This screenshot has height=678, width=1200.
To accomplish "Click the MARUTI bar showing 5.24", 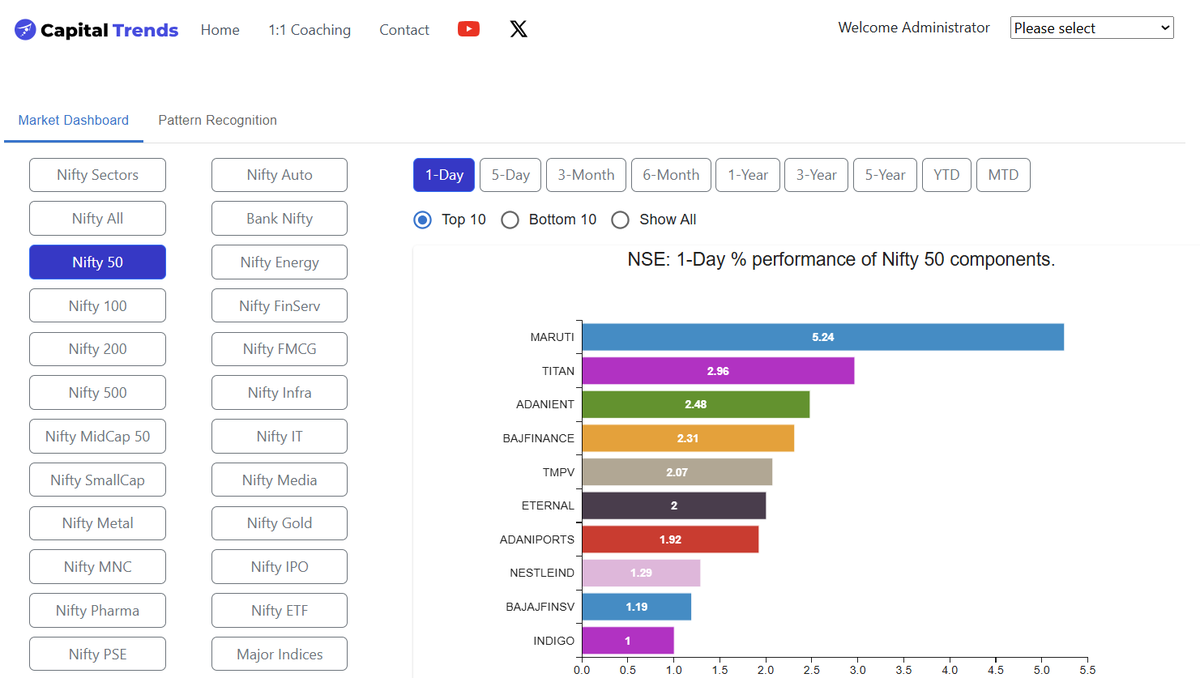I will click(x=823, y=337).
